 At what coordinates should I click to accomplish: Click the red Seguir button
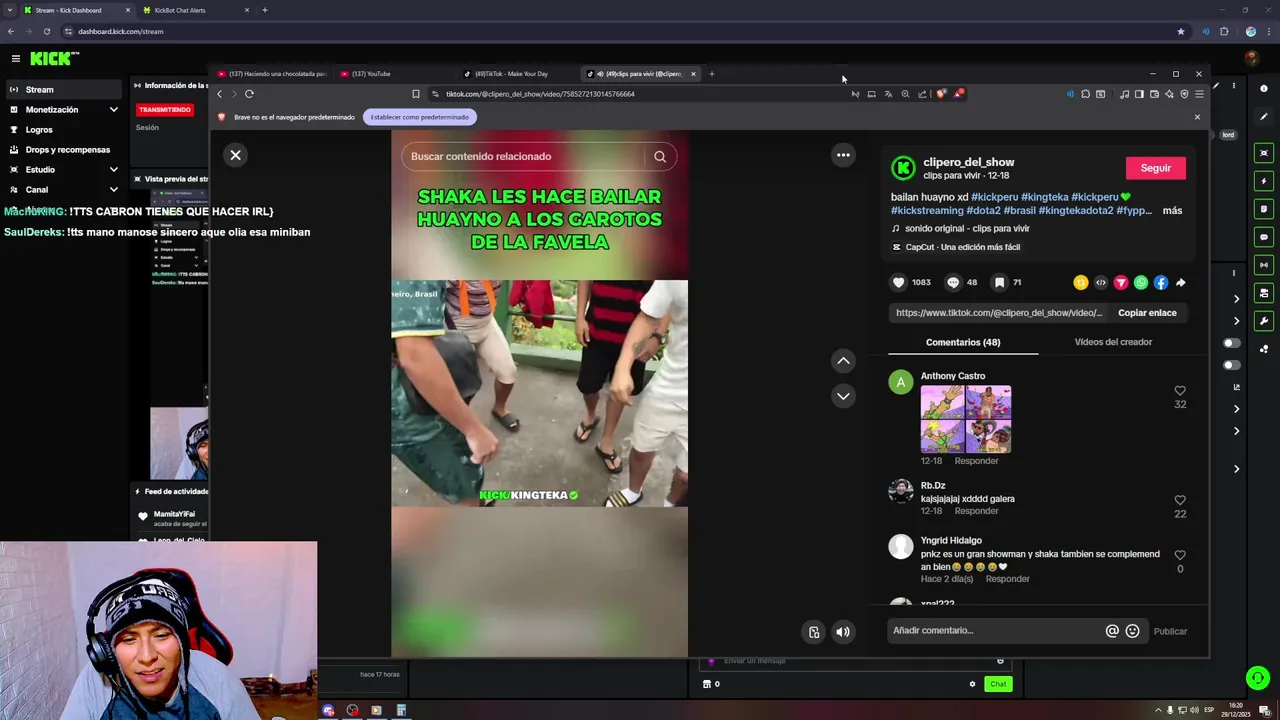1155,168
